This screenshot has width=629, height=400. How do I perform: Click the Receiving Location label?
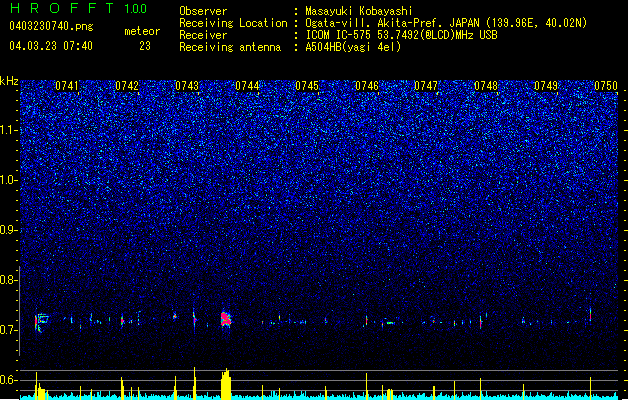point(233,23)
